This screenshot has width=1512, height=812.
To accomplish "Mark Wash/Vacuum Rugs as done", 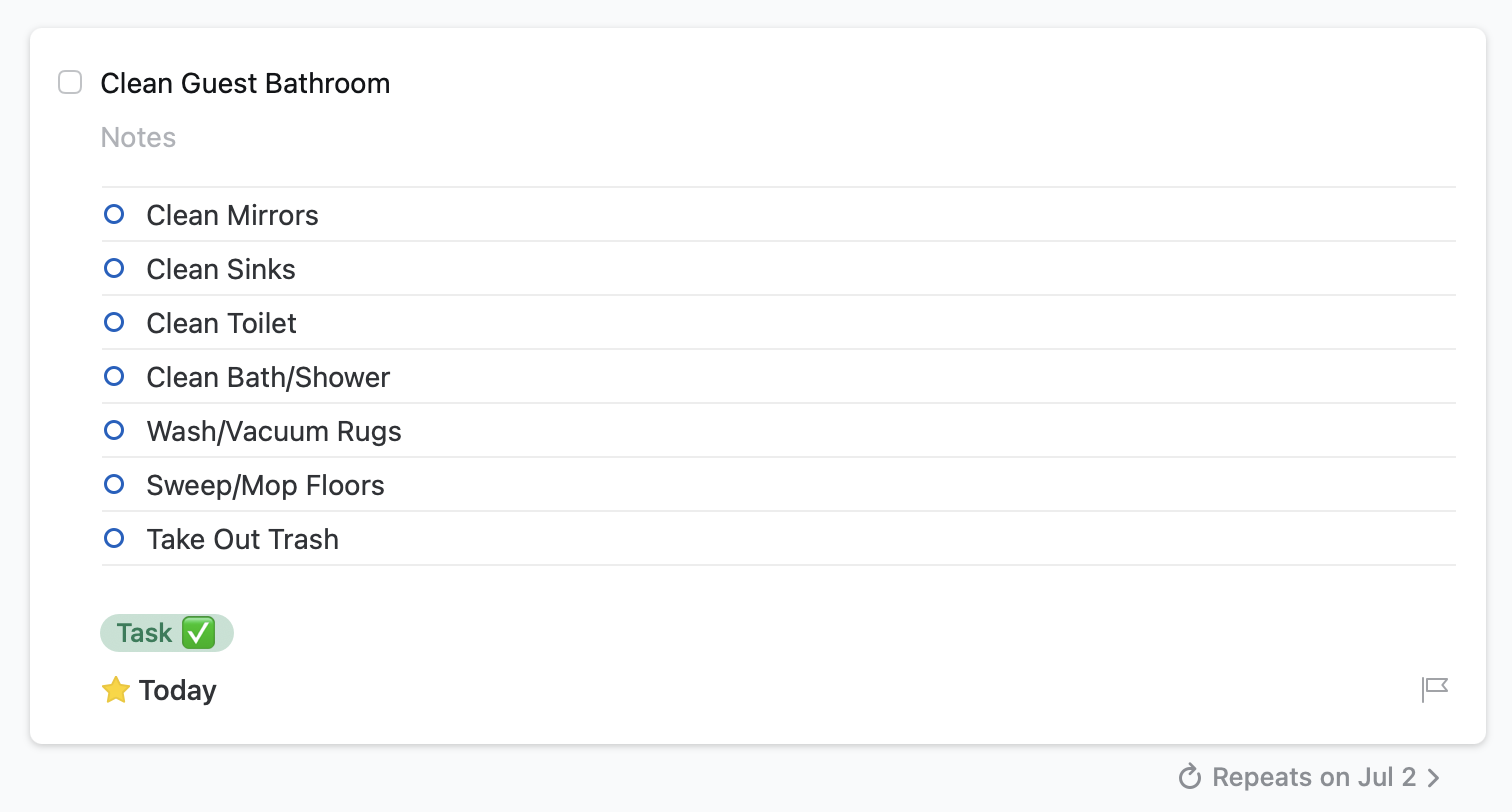I will (x=114, y=431).
